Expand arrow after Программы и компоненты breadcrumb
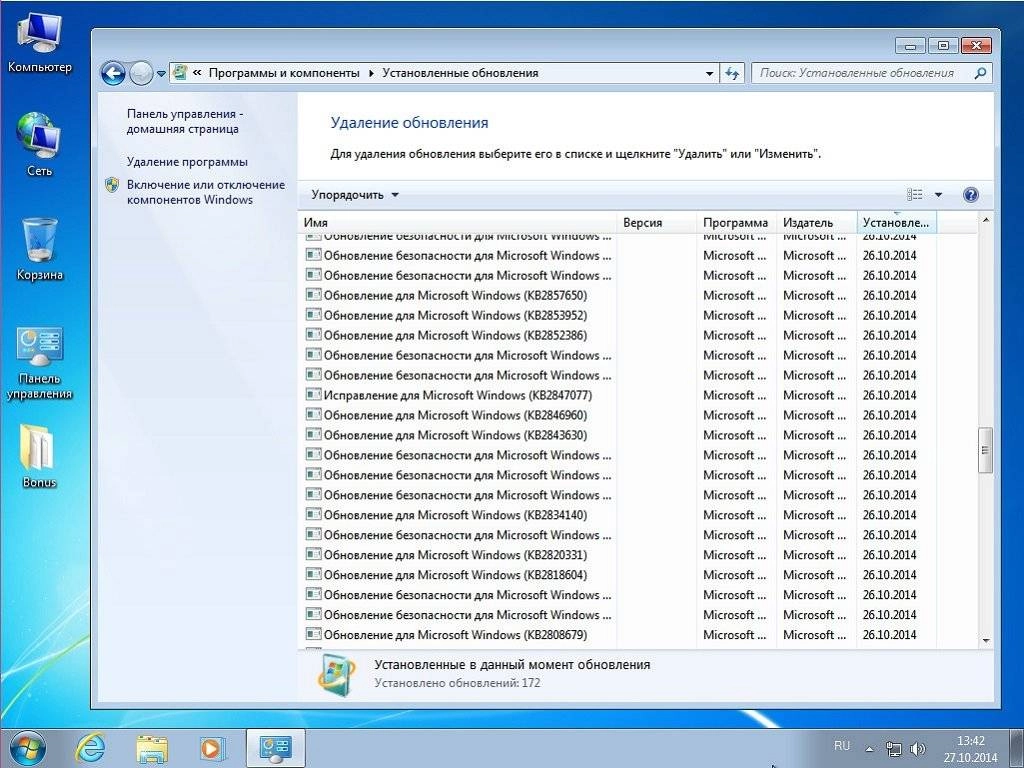The height and width of the screenshot is (768, 1024). coord(371,73)
